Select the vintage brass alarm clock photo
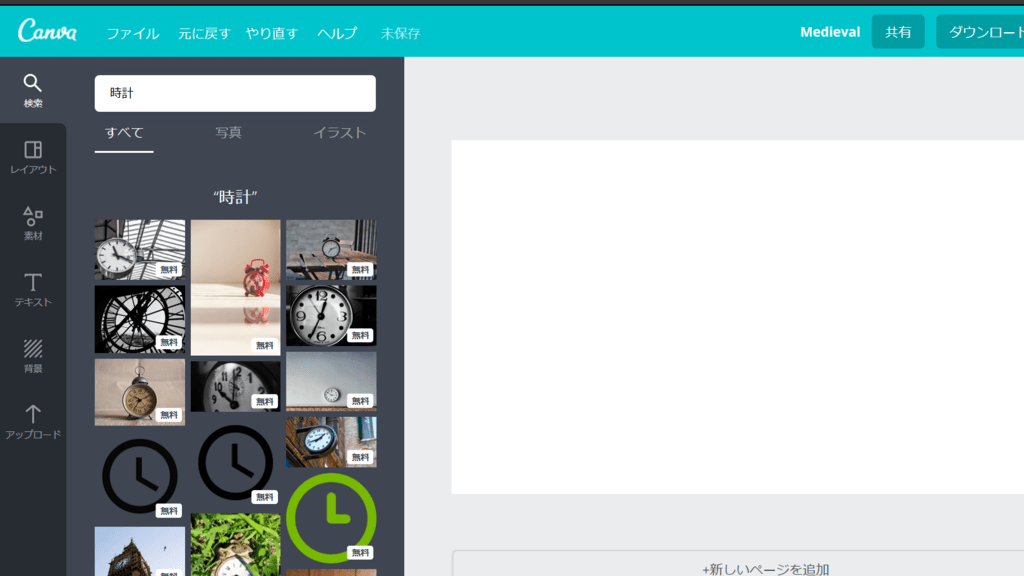The height and width of the screenshot is (576, 1024). (140, 392)
